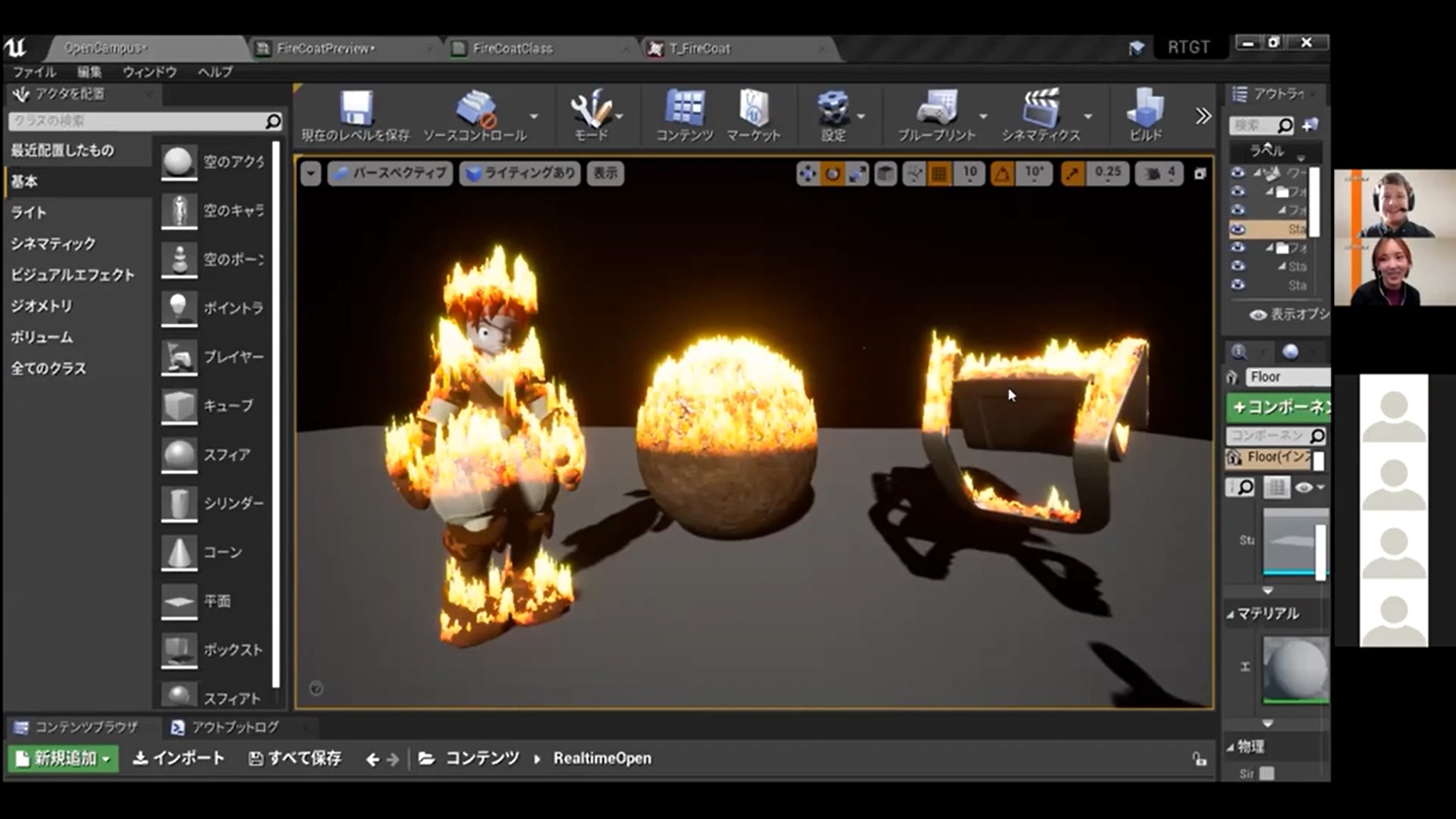
Task: Open the Marketplace toolbar icon
Action: (x=753, y=108)
